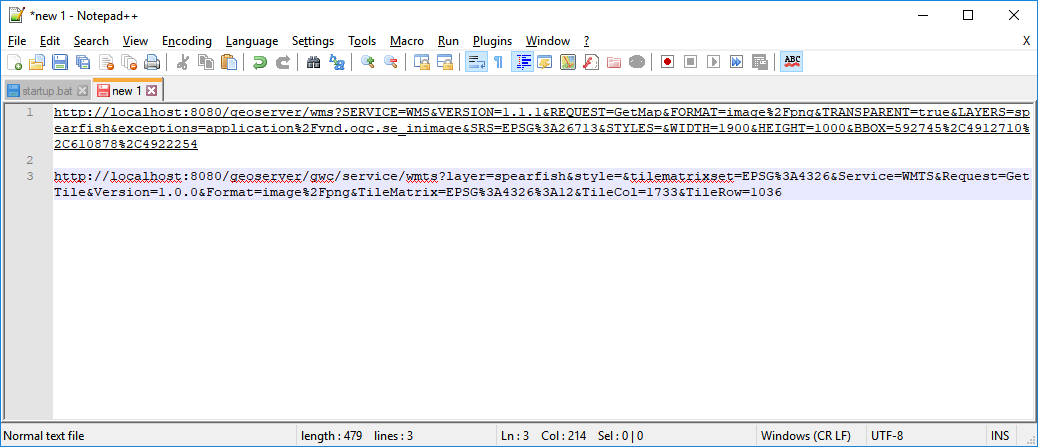The width and height of the screenshot is (1038, 447).
Task: Create a new document from toolbar
Action: point(15,62)
